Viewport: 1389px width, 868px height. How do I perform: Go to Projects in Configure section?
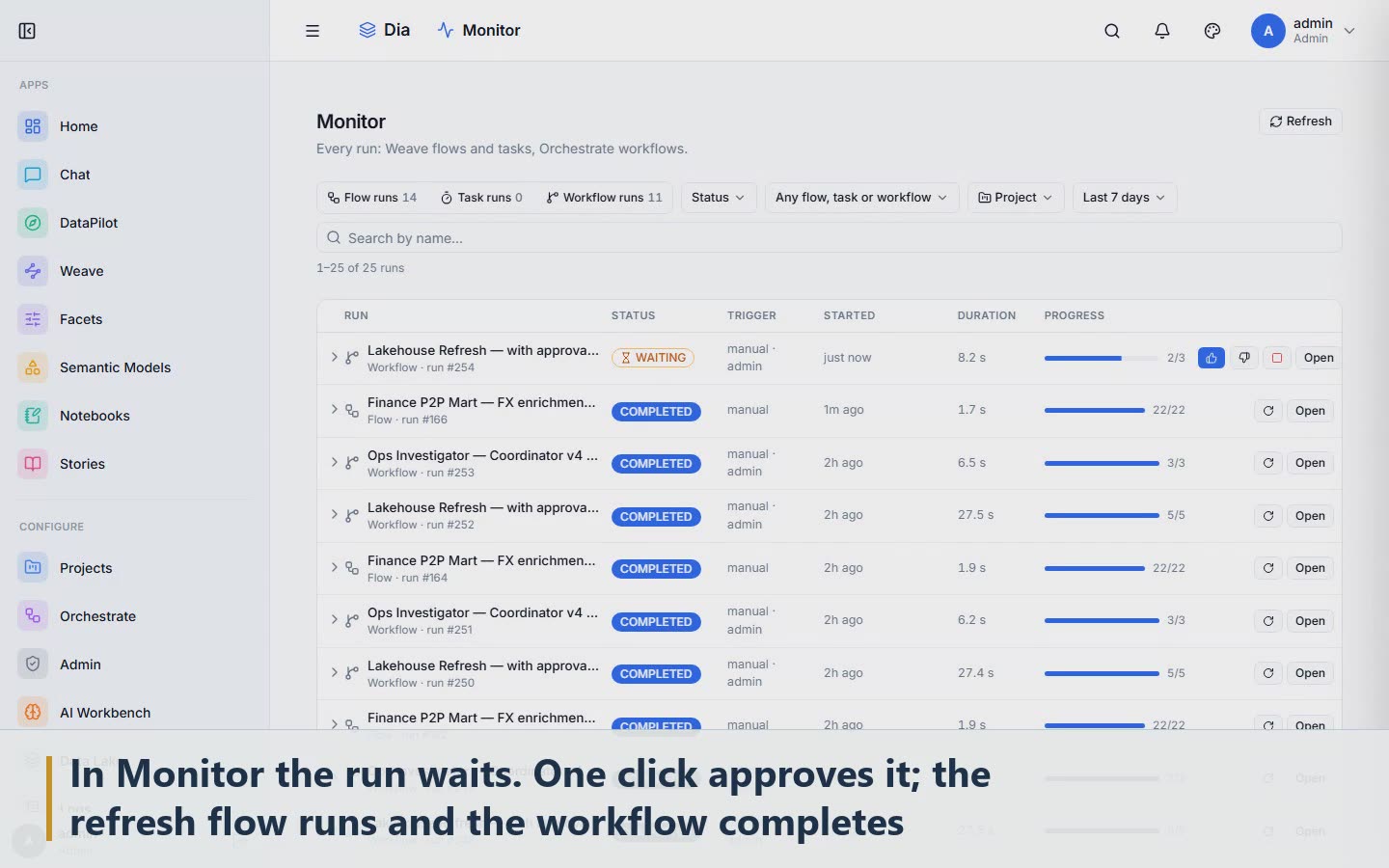134,568
